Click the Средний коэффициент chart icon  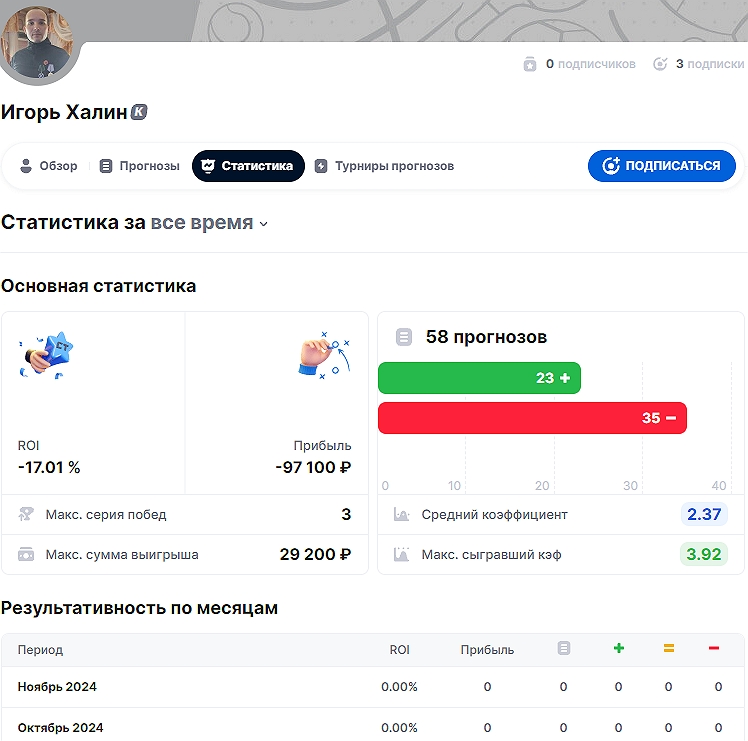pyautogui.click(x=402, y=515)
